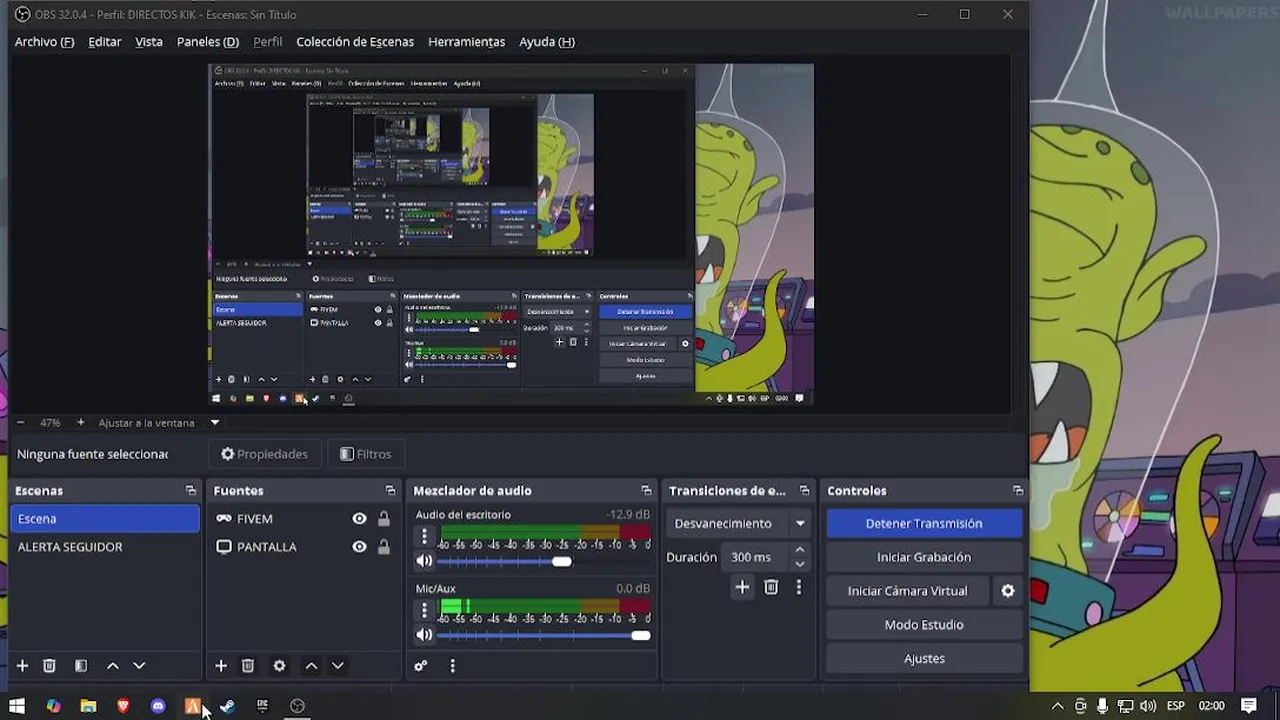Move source up in Fuentes toolbar
The height and width of the screenshot is (720, 1280).
point(311,666)
